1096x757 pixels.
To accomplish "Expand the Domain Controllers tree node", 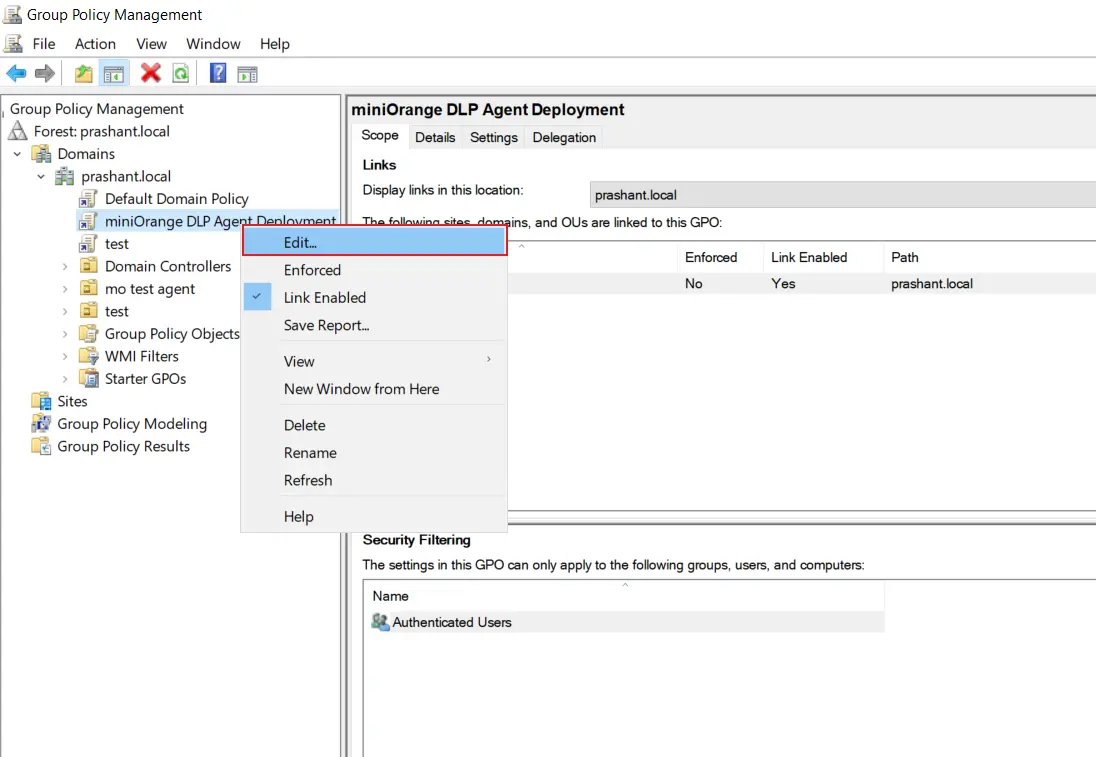I will coord(65,266).
